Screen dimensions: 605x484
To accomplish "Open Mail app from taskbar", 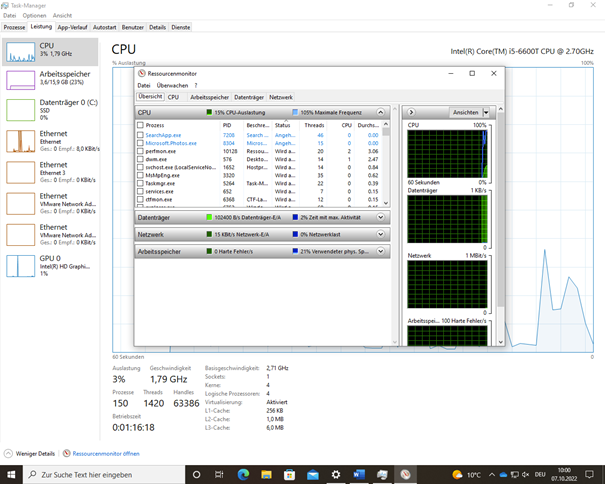I will click(313, 474).
